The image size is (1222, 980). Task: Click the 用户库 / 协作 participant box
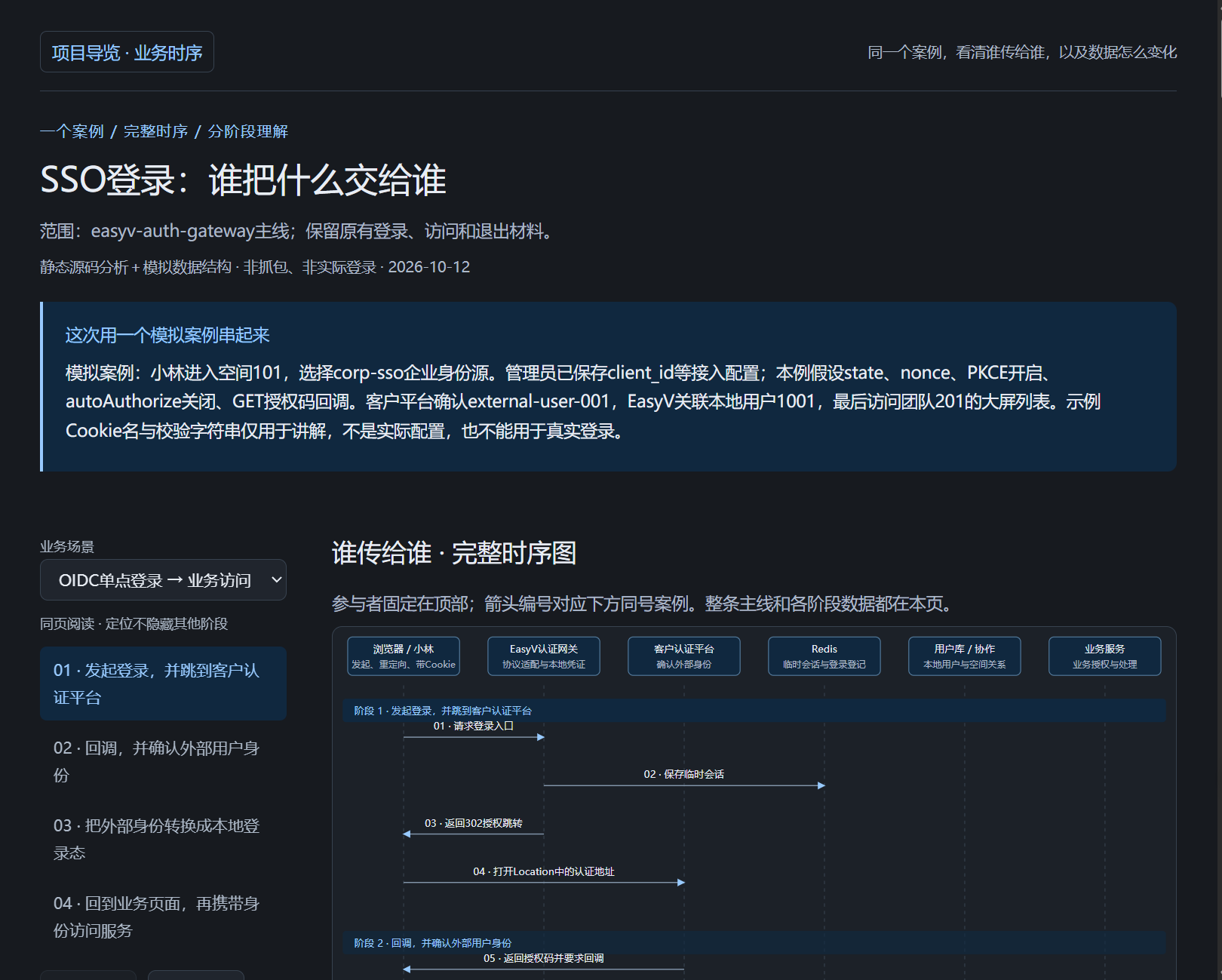965,656
